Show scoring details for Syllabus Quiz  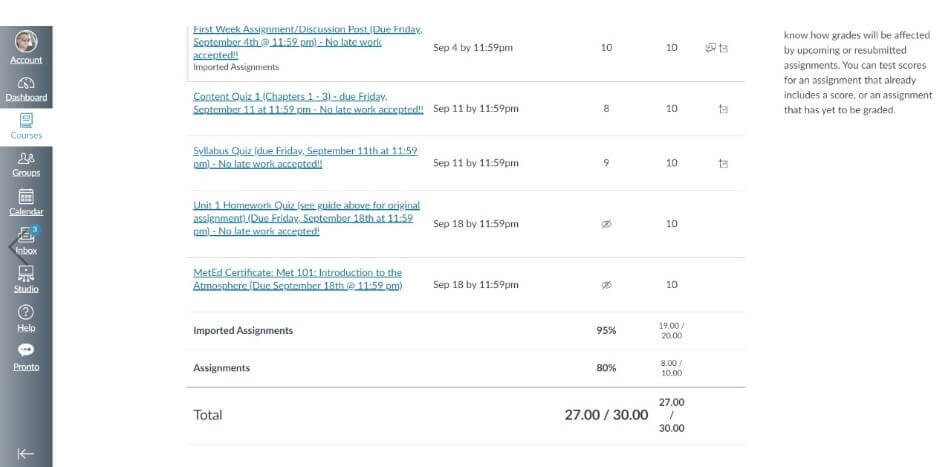pyautogui.click(x=723, y=163)
